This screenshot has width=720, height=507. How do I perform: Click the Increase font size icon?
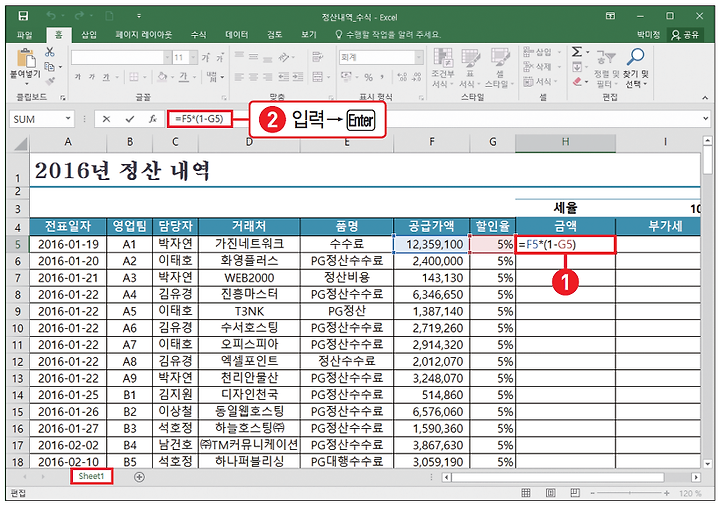pos(205,57)
